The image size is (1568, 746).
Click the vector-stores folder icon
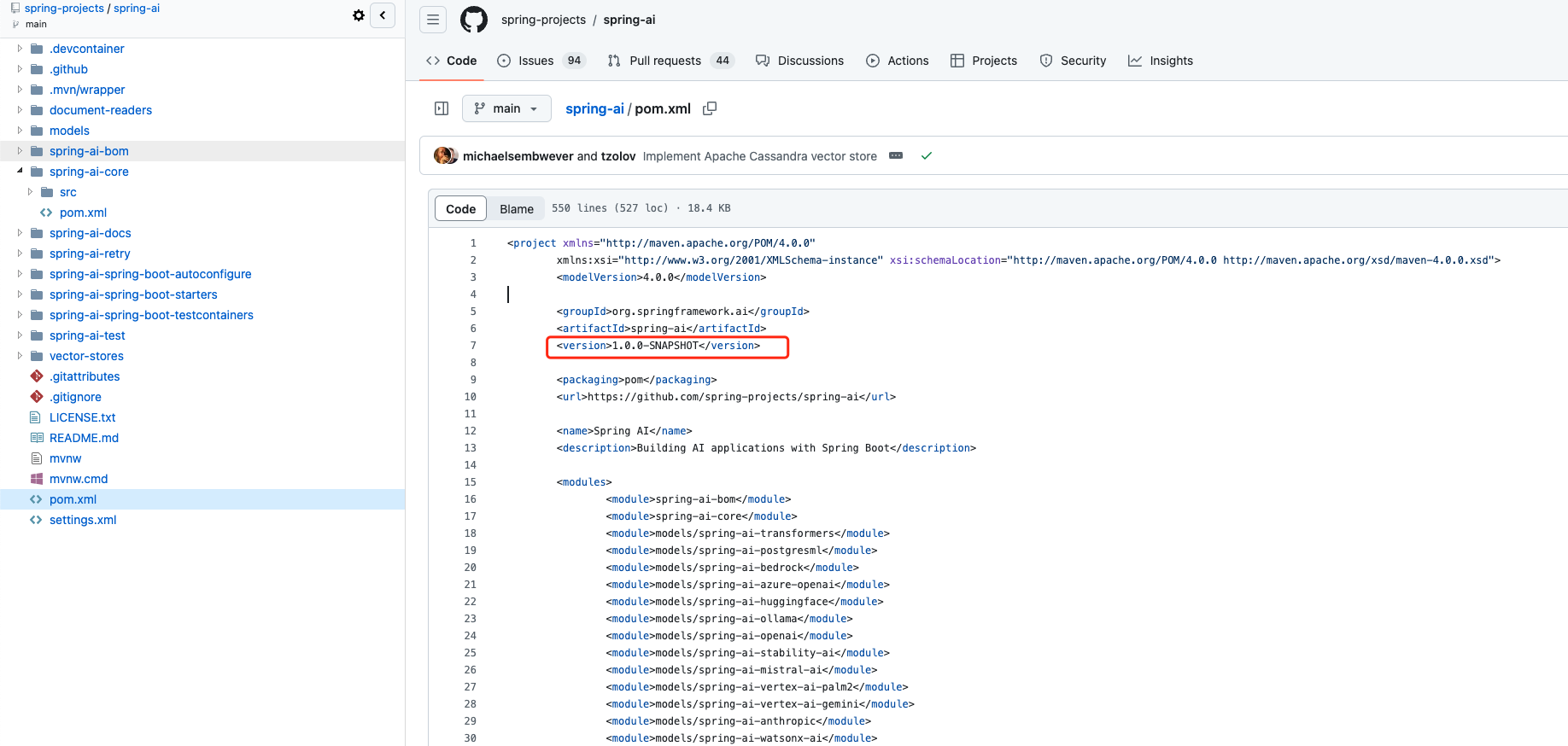pos(37,356)
